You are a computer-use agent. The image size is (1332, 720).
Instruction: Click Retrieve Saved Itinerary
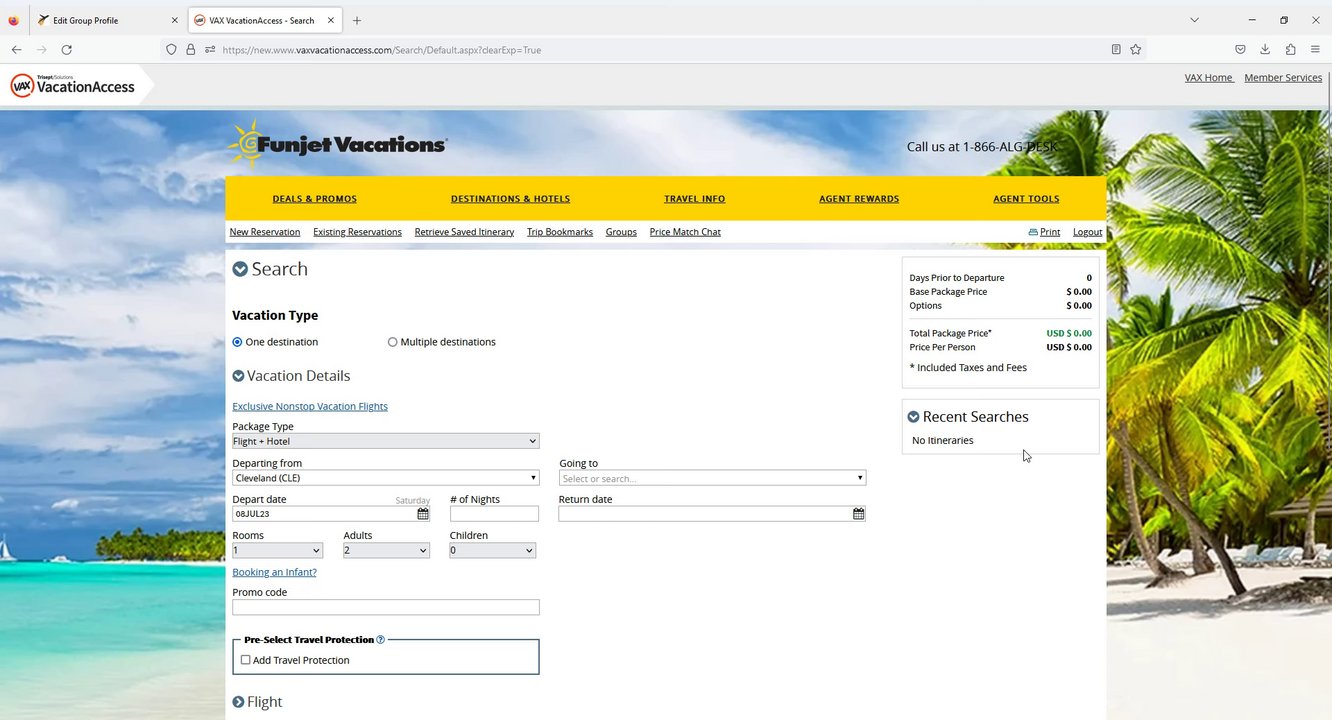coord(464,232)
